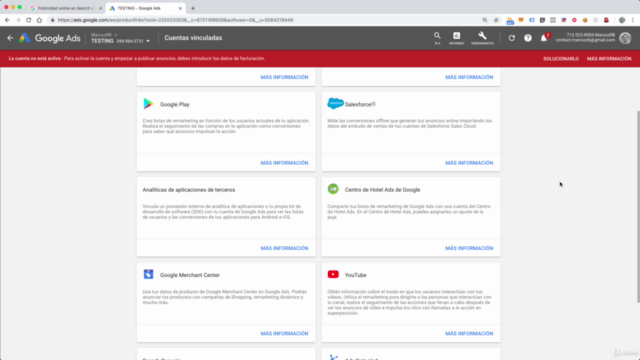Screen dimensions: 640x360
Task: Bookmark this page with the star icon
Action: click(496, 20)
